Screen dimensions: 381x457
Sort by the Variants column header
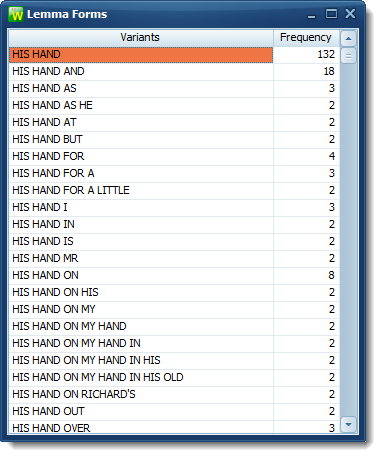[x=141, y=38]
